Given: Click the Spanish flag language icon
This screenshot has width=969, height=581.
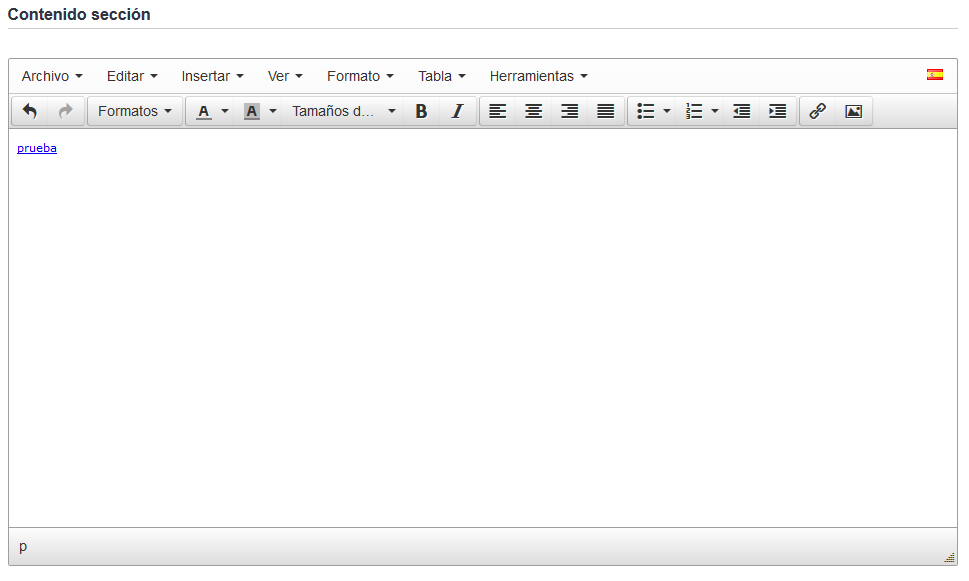Looking at the screenshot, I should 935,75.
